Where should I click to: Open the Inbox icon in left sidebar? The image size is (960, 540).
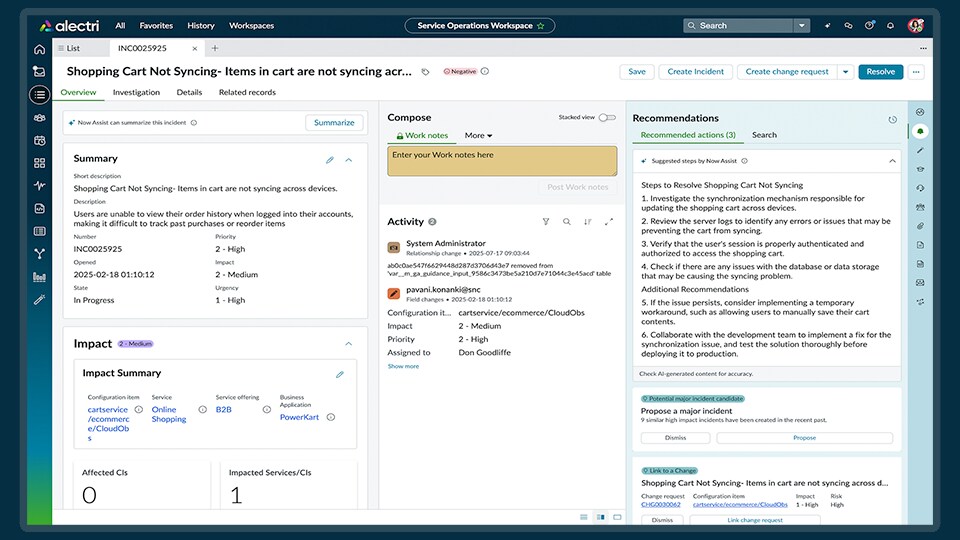pos(39,72)
